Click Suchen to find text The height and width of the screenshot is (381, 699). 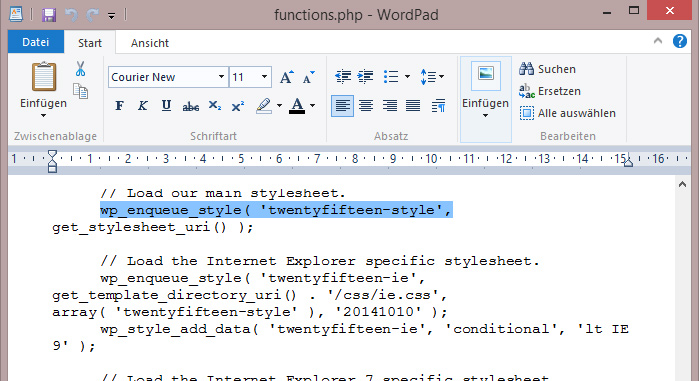click(x=547, y=69)
